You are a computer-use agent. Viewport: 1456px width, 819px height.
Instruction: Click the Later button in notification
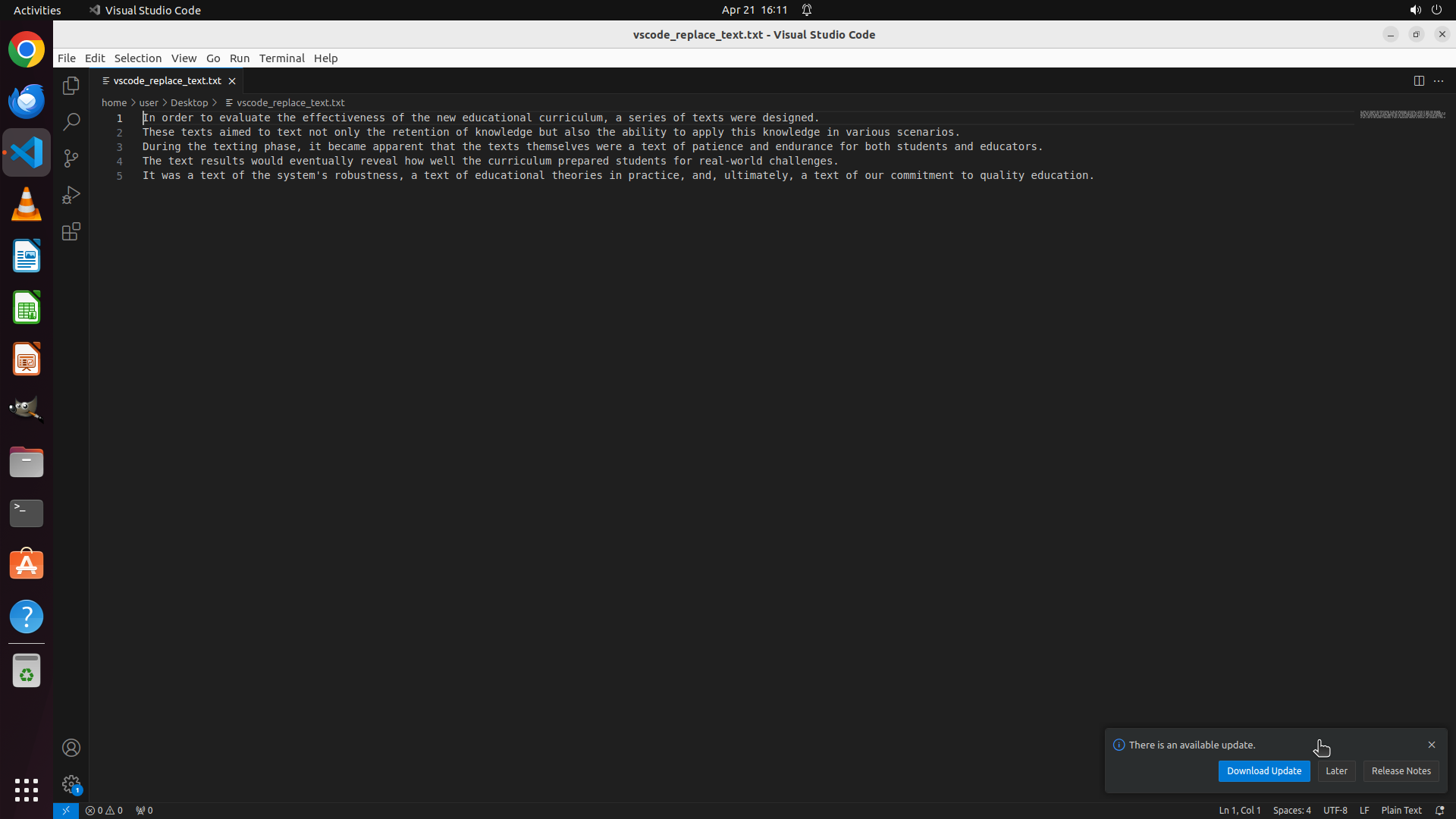click(1336, 770)
